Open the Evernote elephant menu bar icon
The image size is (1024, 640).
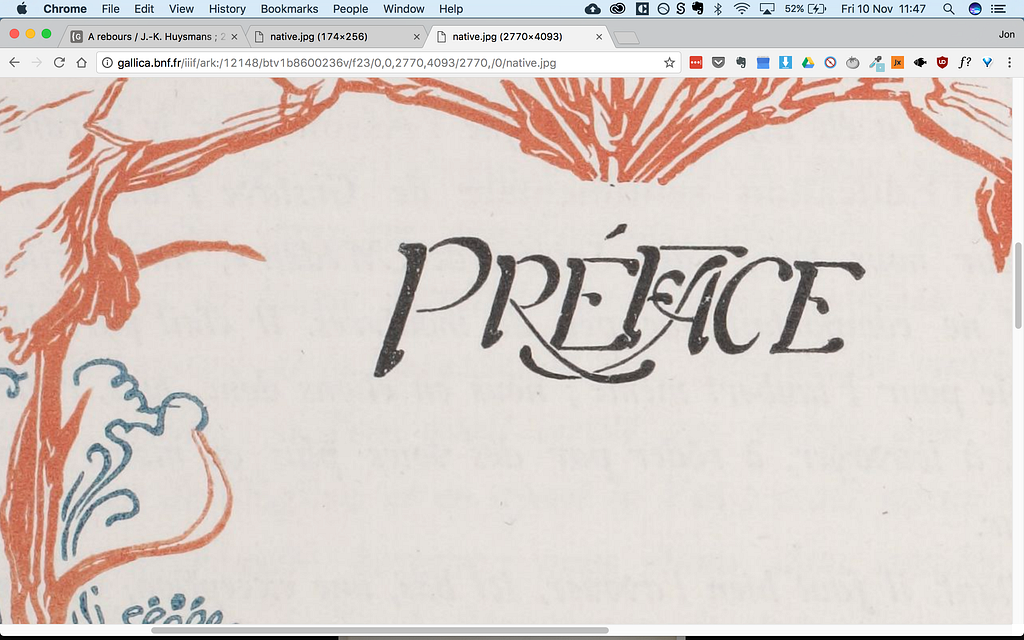(698, 8)
